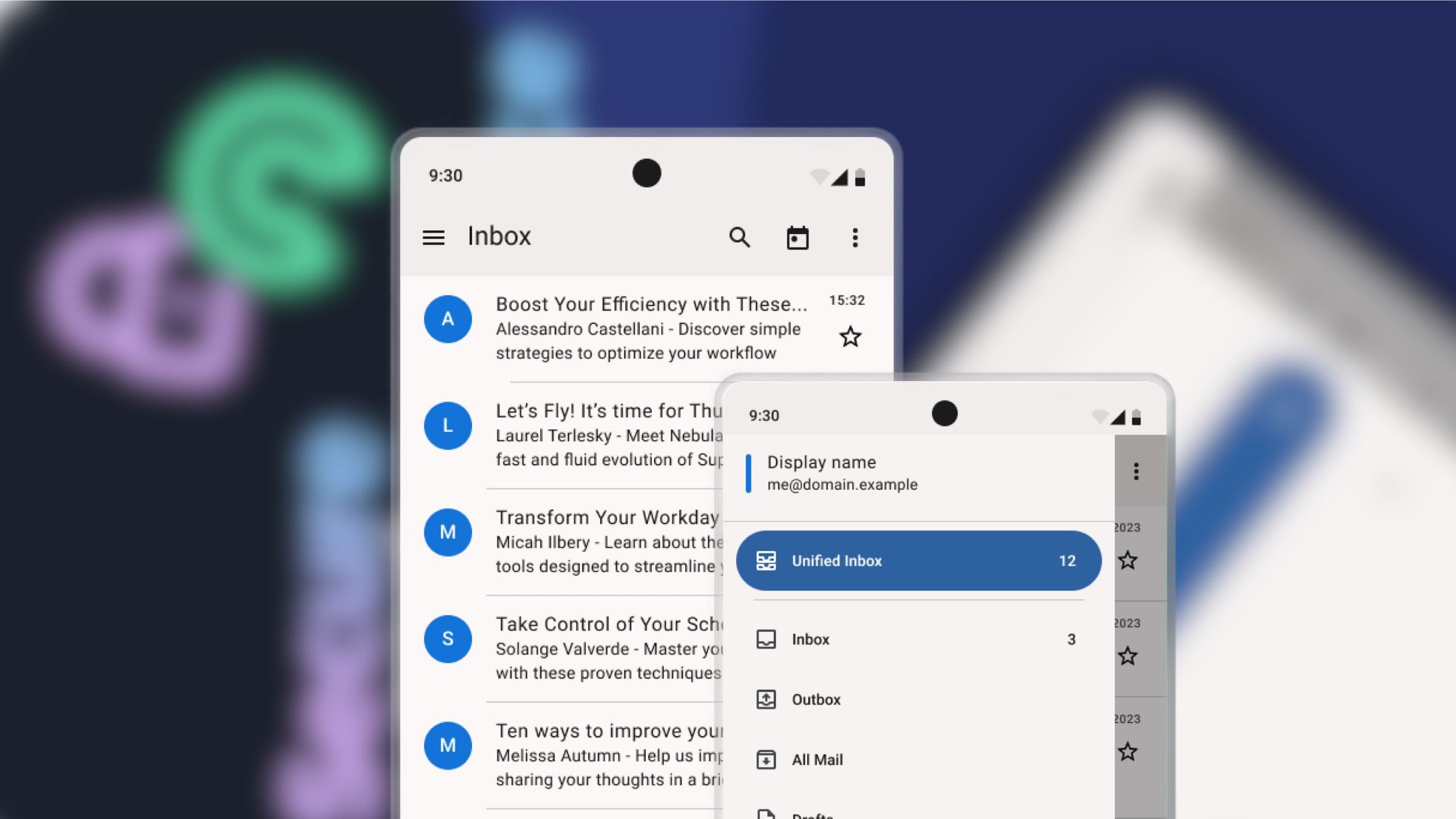The height and width of the screenshot is (819, 1456).
Task: Click the overflow menu in navigation drawer
Action: pyautogui.click(x=1135, y=471)
